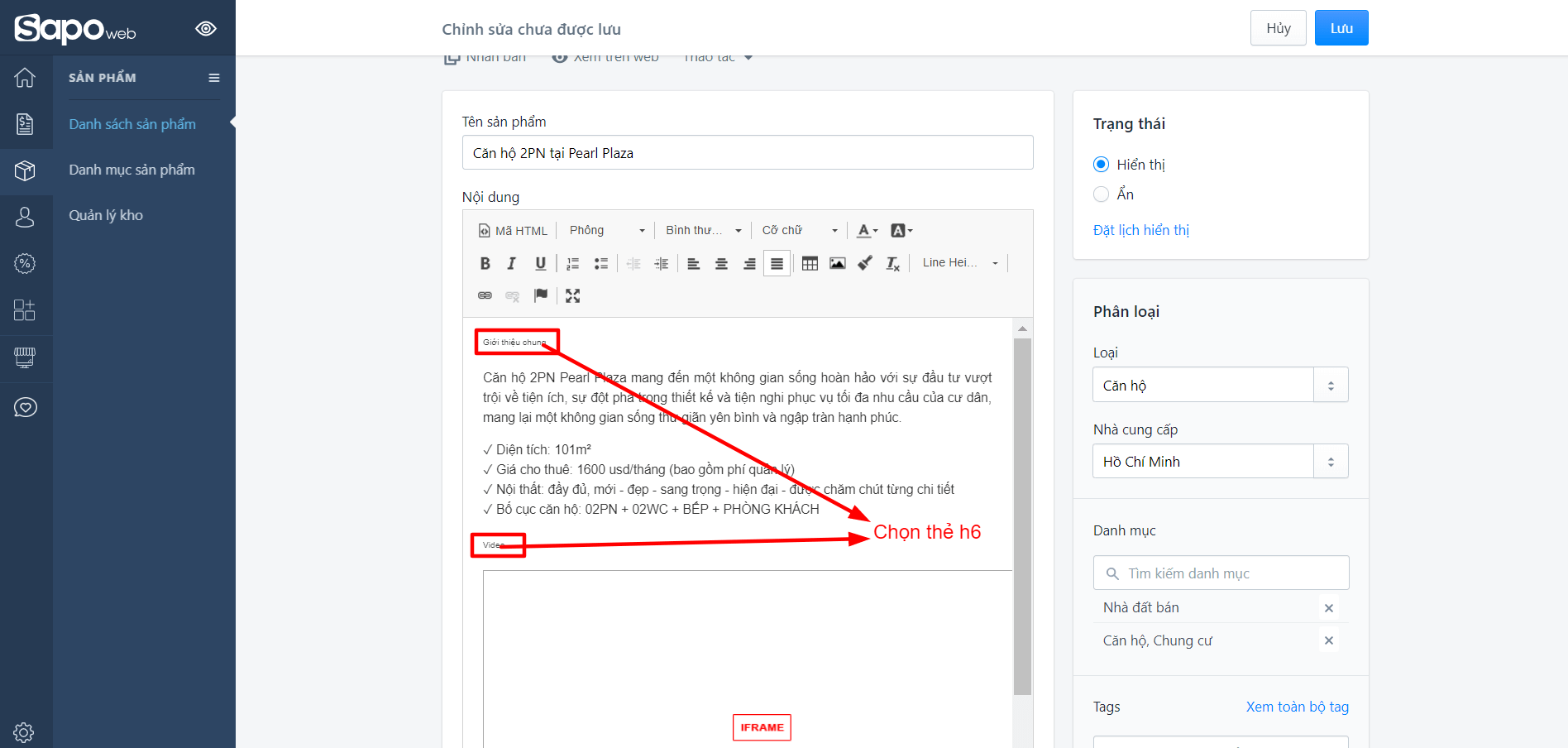Toggle bold formatting in editor
The width and height of the screenshot is (1568, 748).
[x=485, y=263]
